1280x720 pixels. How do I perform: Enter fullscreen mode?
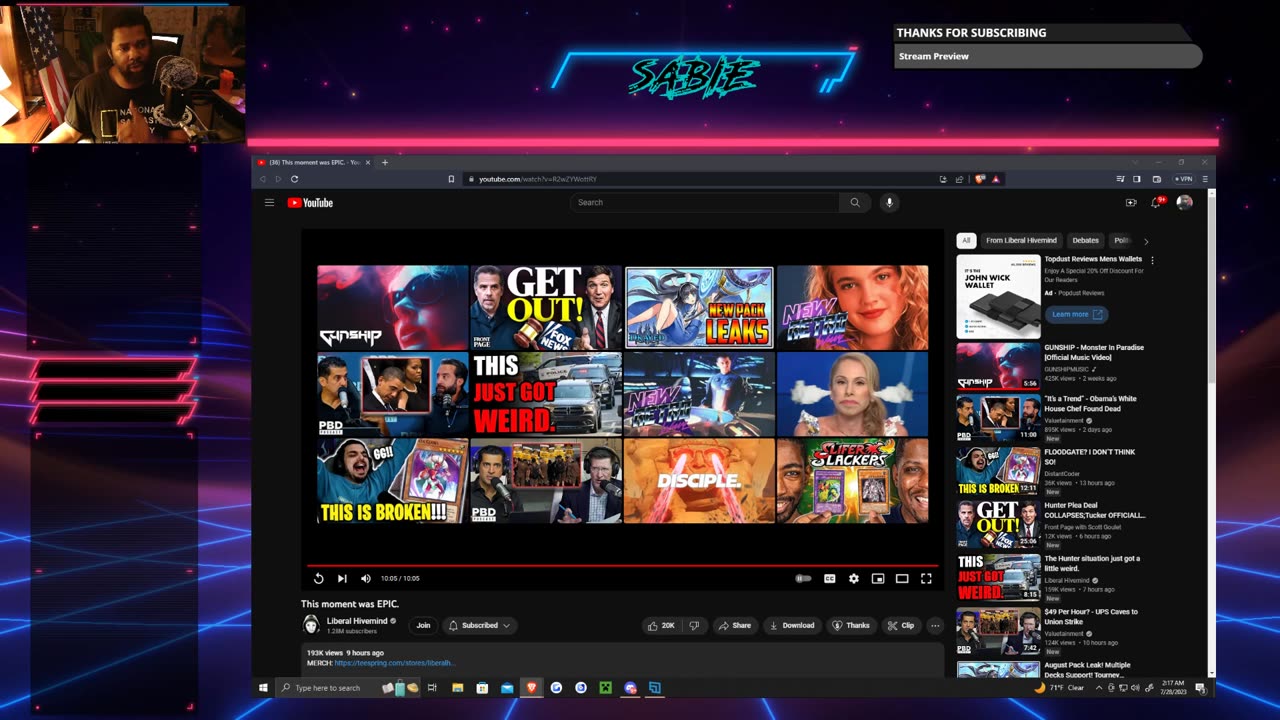click(x=926, y=578)
